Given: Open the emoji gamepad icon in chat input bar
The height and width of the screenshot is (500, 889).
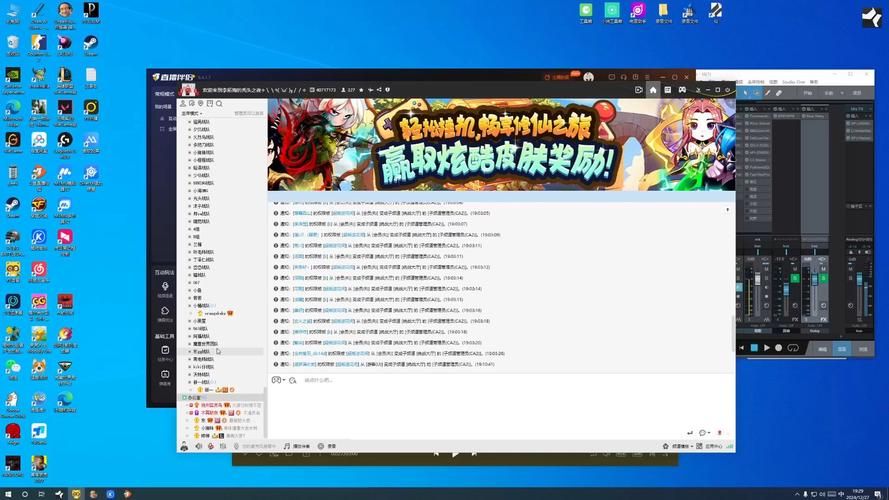Looking at the screenshot, I should (276, 380).
